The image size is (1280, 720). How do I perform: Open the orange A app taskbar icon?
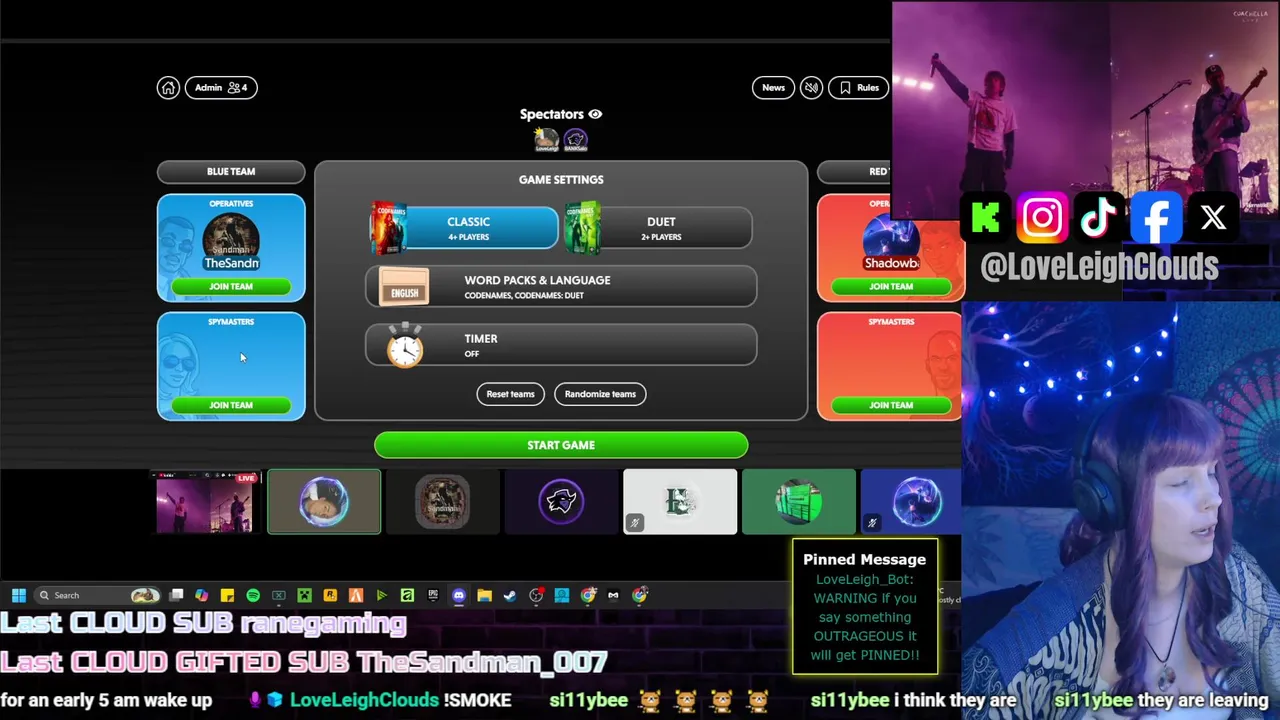356,595
